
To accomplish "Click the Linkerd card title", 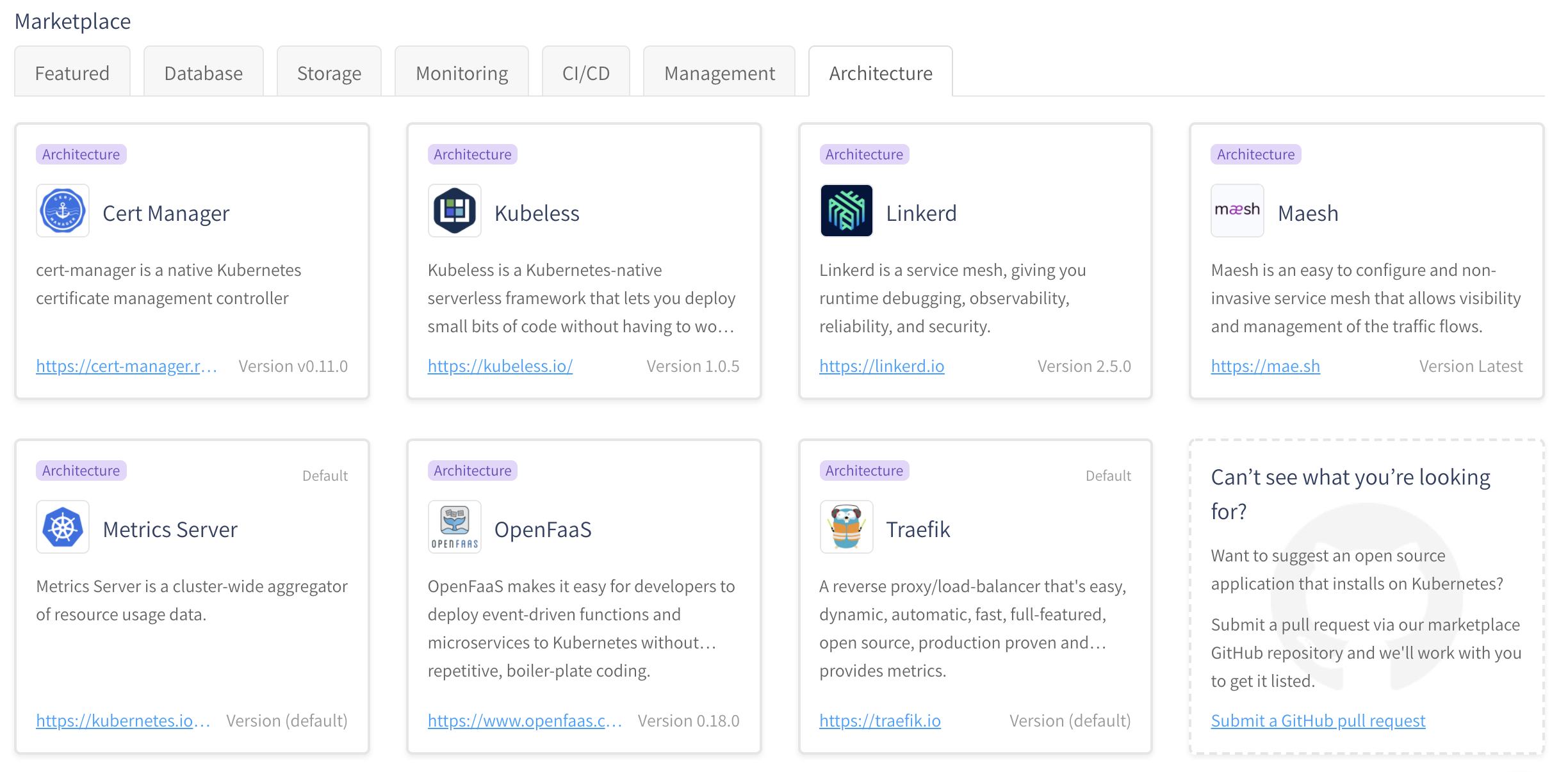I will point(921,213).
